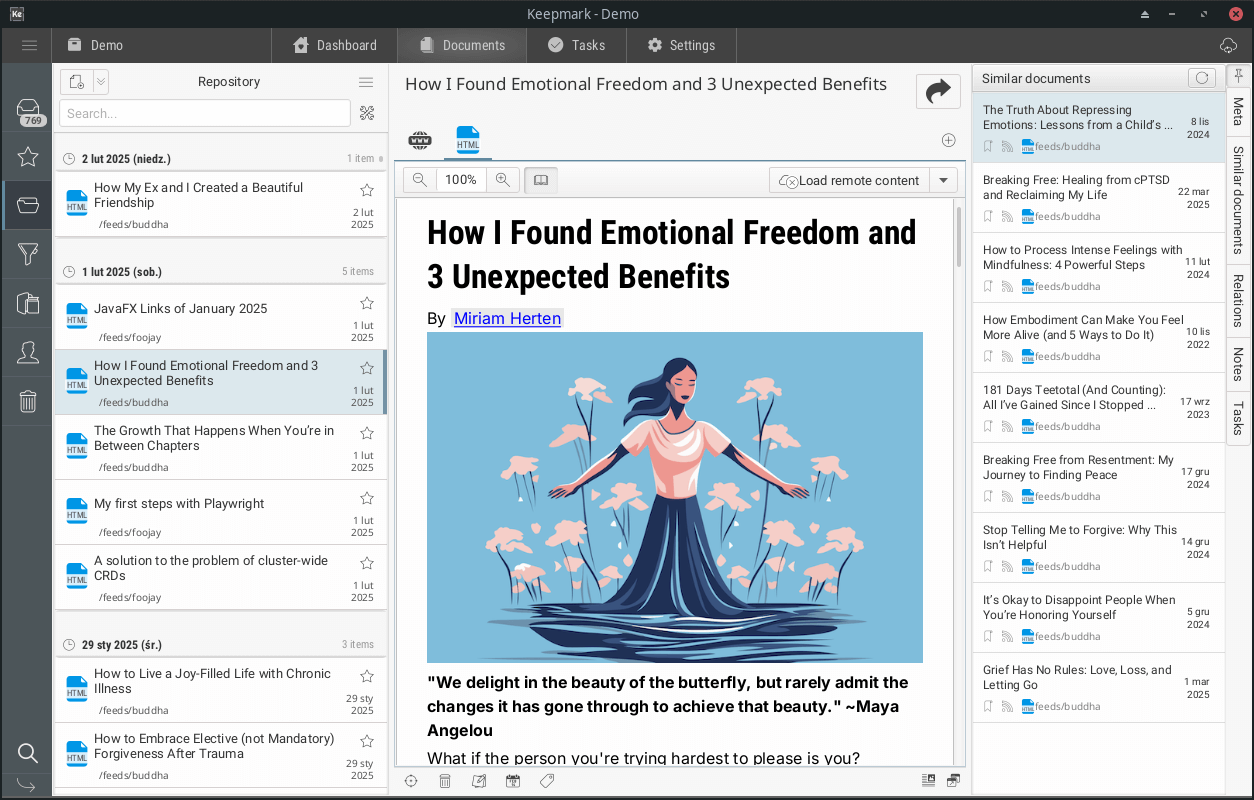
Task: Zoom out on the document view
Action: point(420,180)
